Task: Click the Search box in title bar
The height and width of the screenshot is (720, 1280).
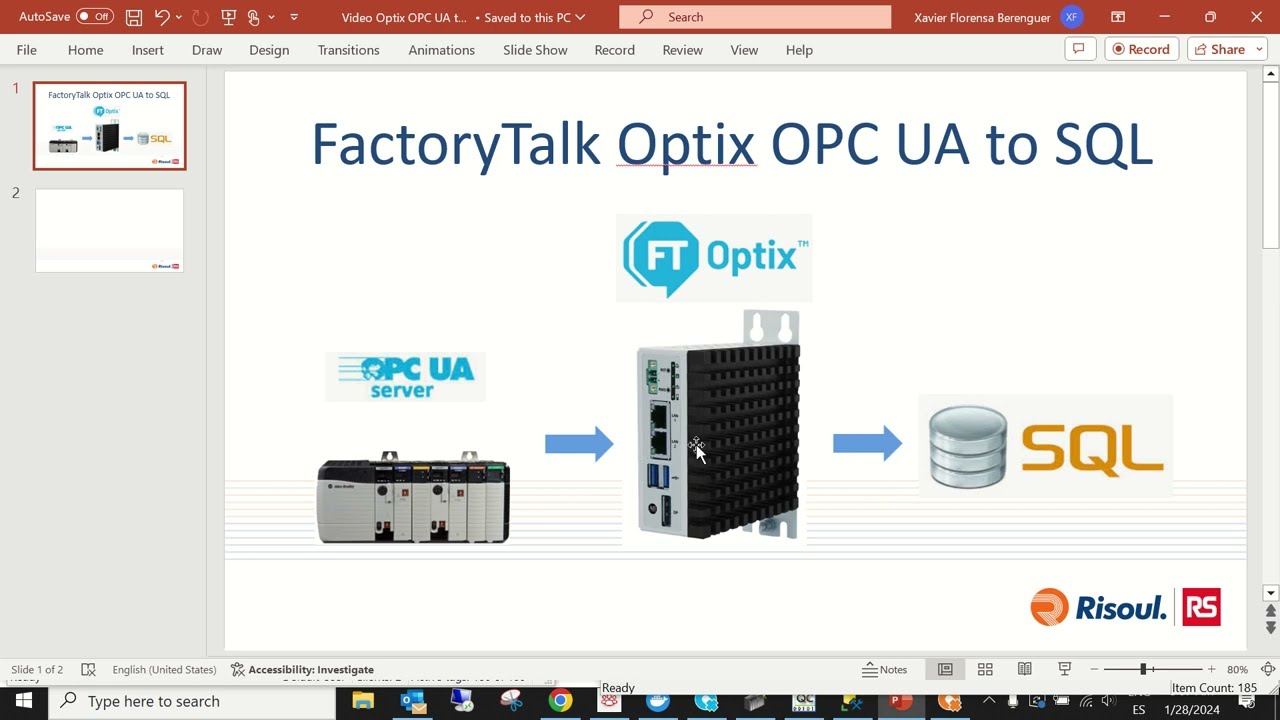Action: pyautogui.click(x=755, y=17)
